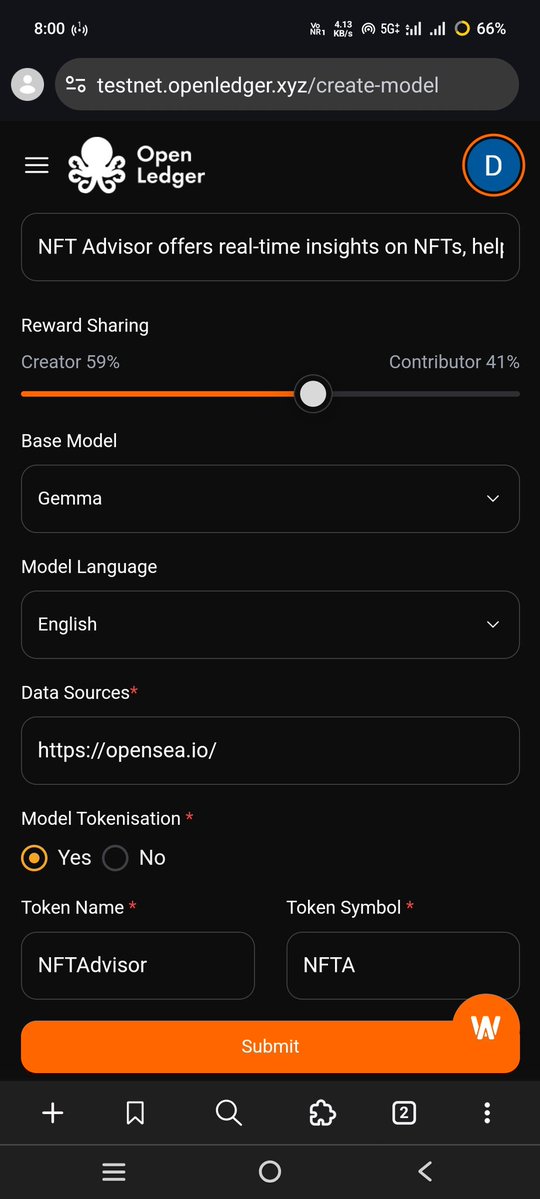540x1199 pixels.
Task: Open the floating orange W wallet widget
Action: click(486, 1027)
